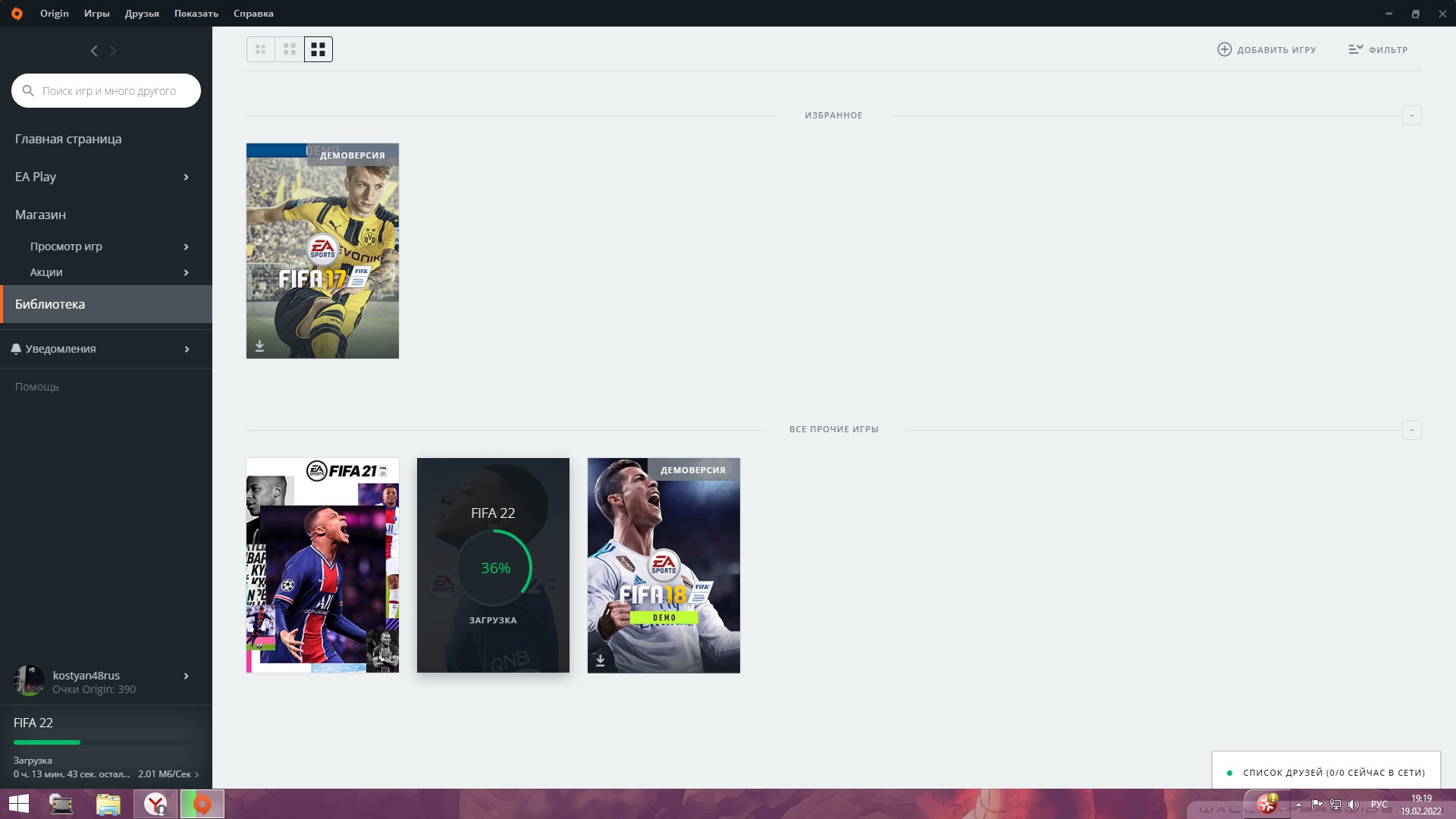
Task: Go back with left navigation arrow
Action: pos(94,51)
